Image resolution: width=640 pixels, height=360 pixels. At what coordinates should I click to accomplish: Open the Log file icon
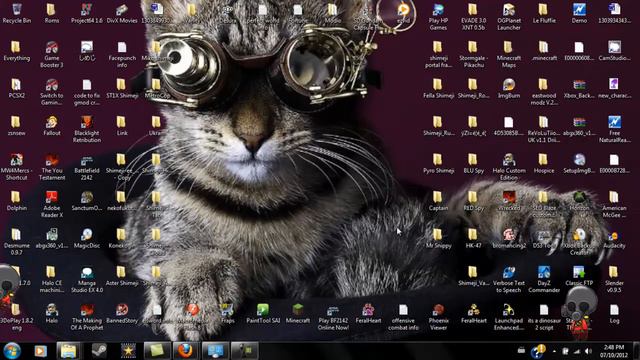pyautogui.click(x=614, y=313)
